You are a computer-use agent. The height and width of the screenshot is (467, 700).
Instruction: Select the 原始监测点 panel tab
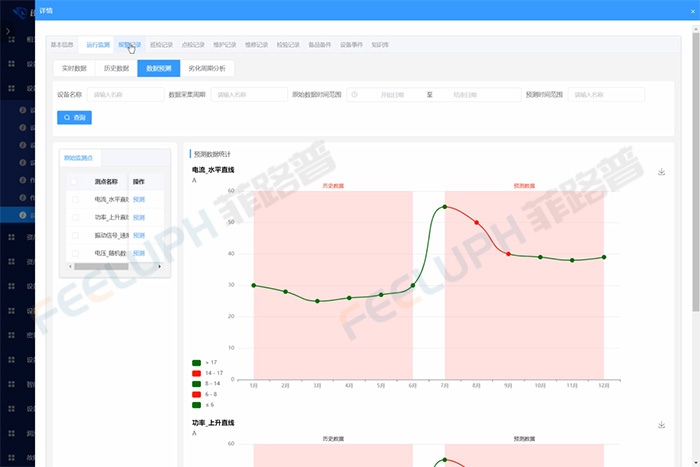click(79, 158)
